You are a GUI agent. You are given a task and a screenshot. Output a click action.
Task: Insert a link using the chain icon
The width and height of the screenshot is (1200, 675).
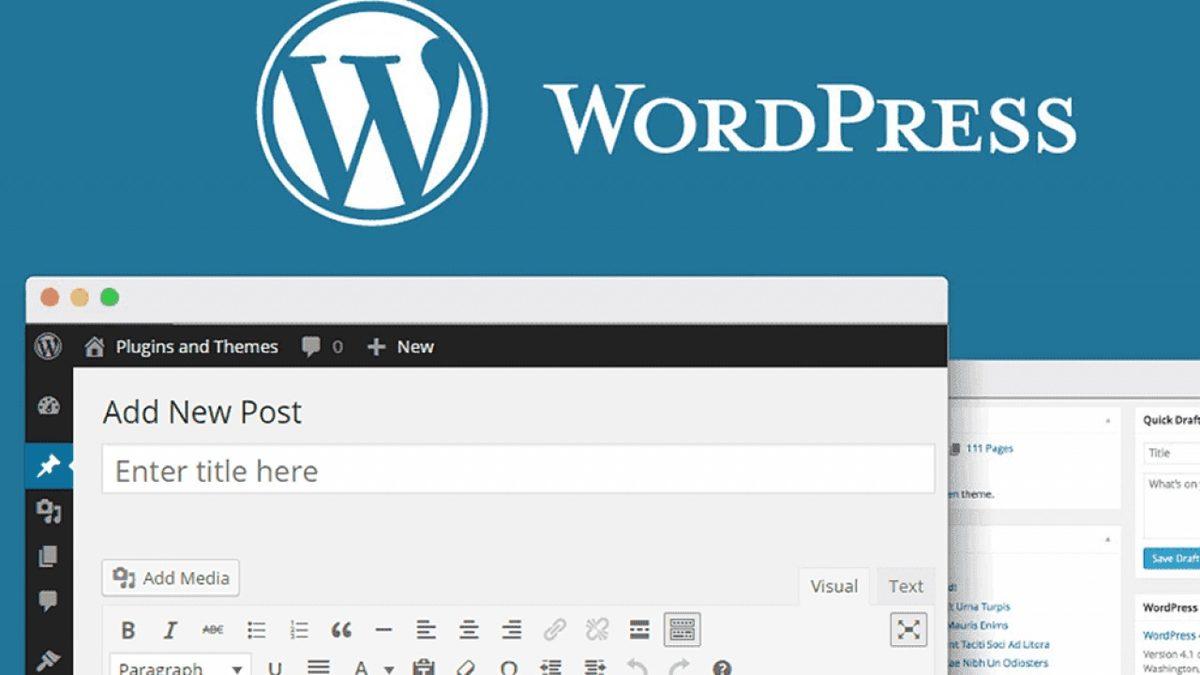click(x=553, y=630)
